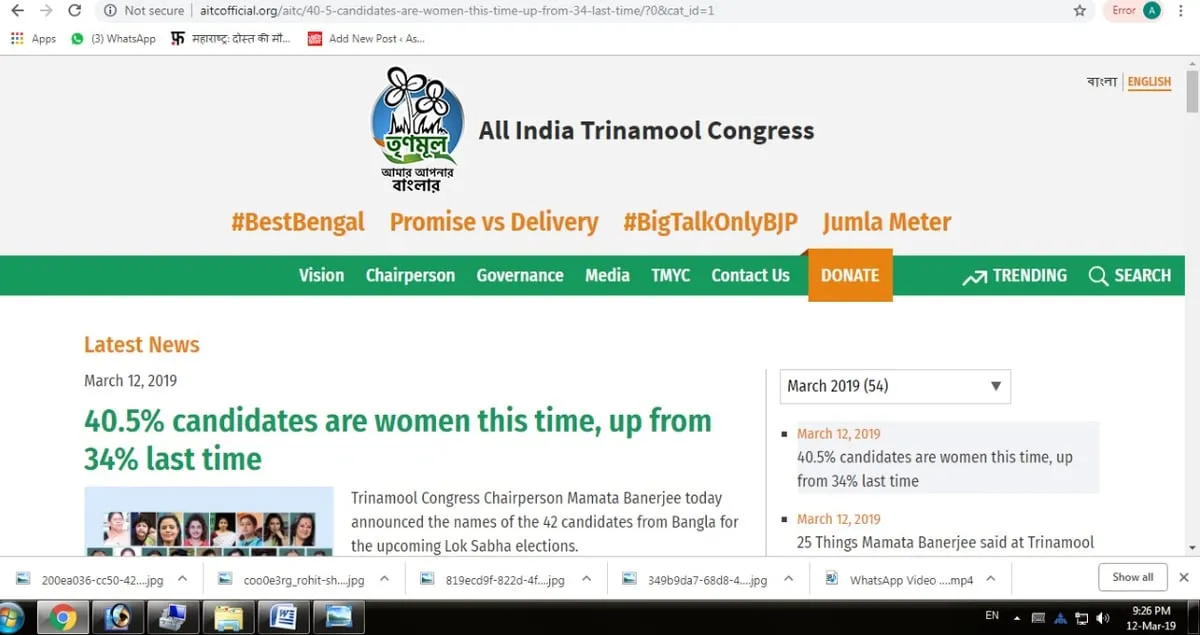Open the Chrome profile avatar 'A'
1200x635 pixels.
pos(1152,11)
